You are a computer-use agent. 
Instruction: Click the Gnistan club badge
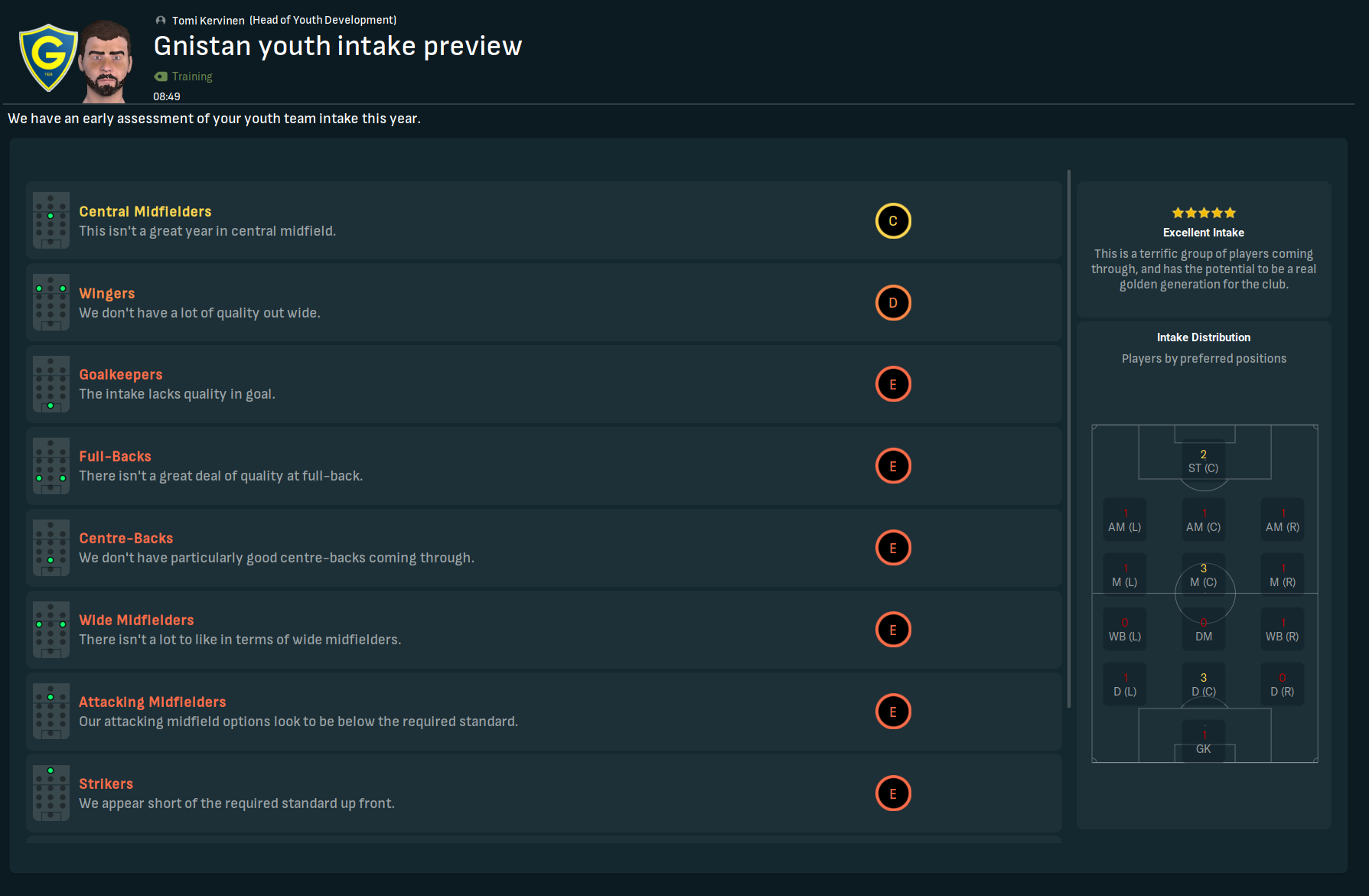48,58
